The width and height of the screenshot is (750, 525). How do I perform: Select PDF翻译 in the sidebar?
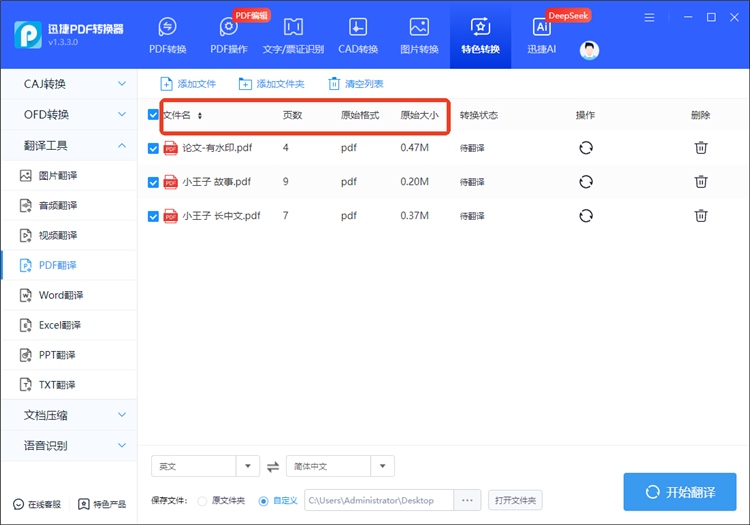click(69, 265)
